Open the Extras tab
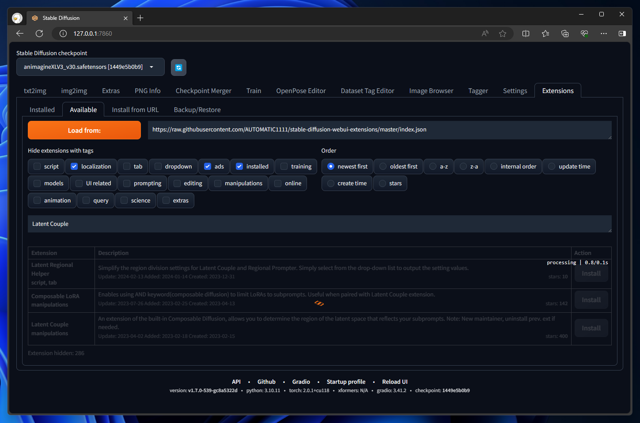This screenshot has height=423, width=640. 111,91
